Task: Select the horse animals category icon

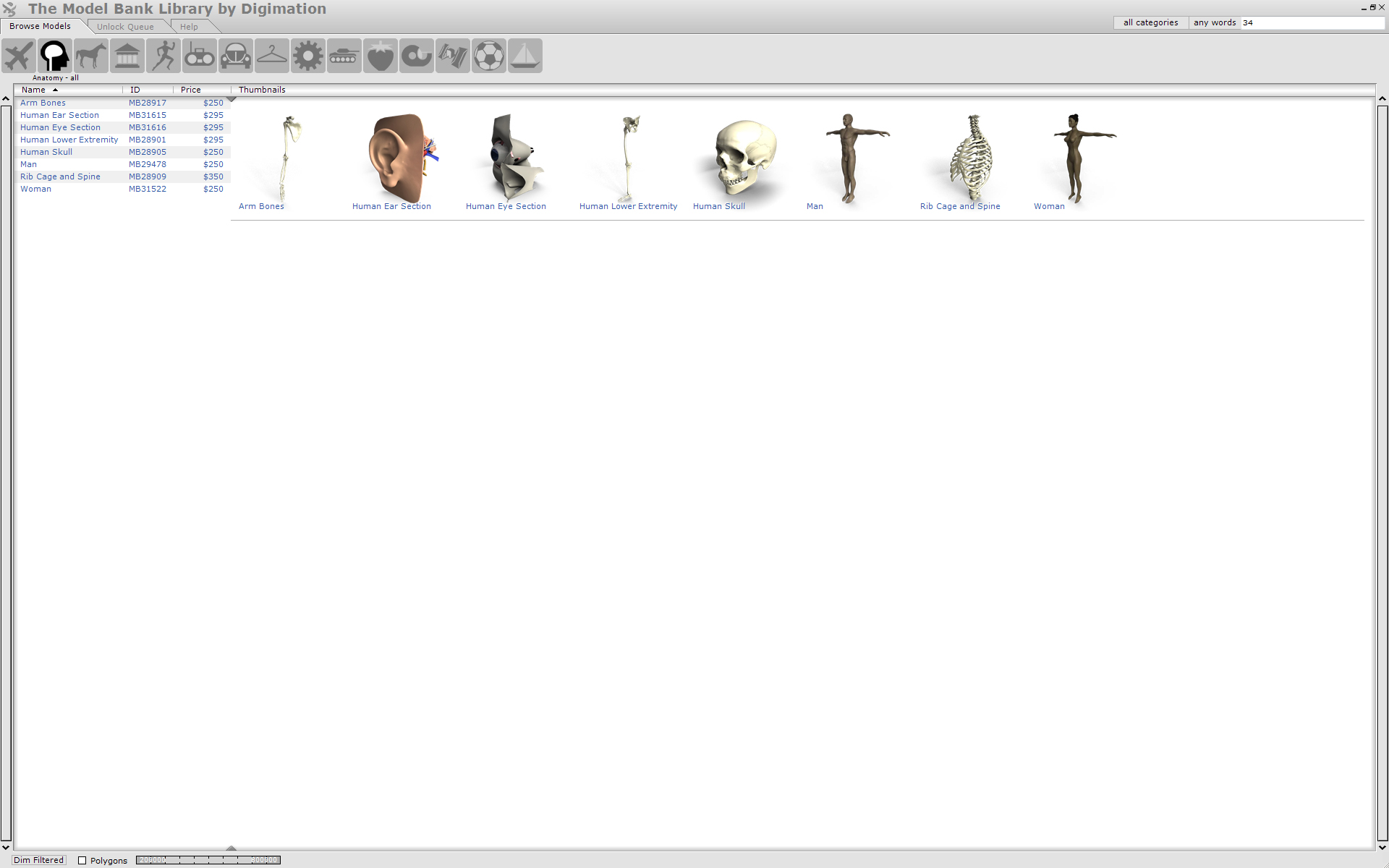Action: pyautogui.click(x=91, y=56)
